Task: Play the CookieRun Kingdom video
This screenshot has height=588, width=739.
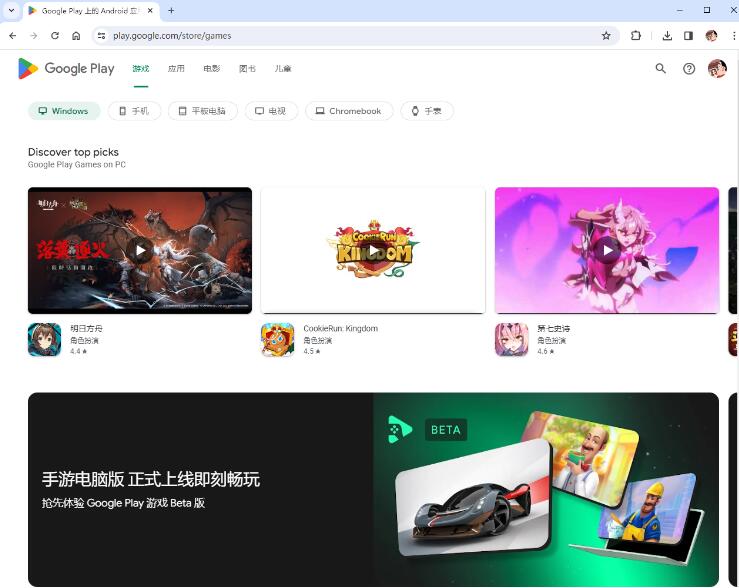Action: [x=373, y=250]
